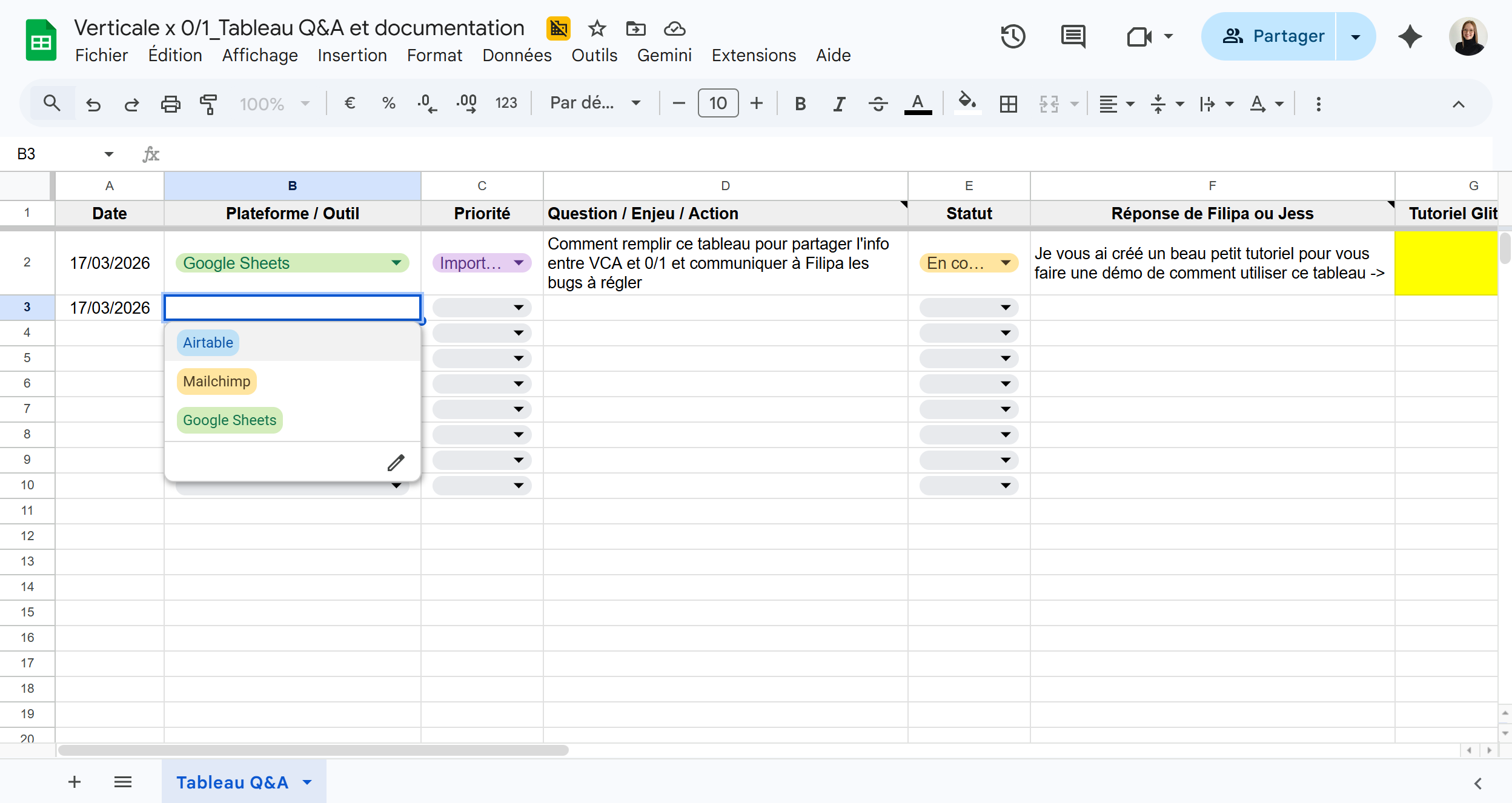
Task: Open version history clock icon
Action: (x=1013, y=36)
